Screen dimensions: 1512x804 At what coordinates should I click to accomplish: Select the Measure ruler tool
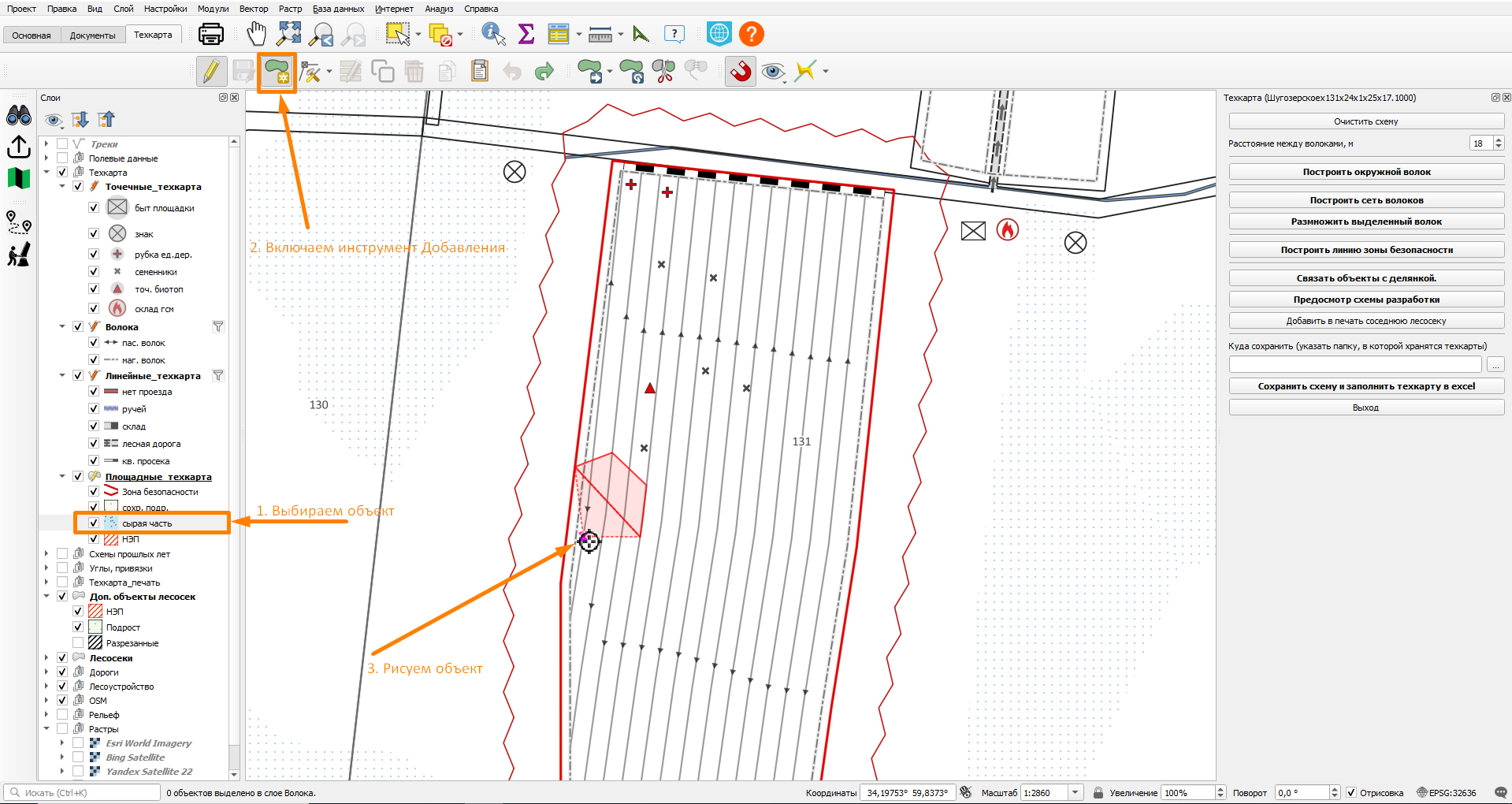[600, 34]
